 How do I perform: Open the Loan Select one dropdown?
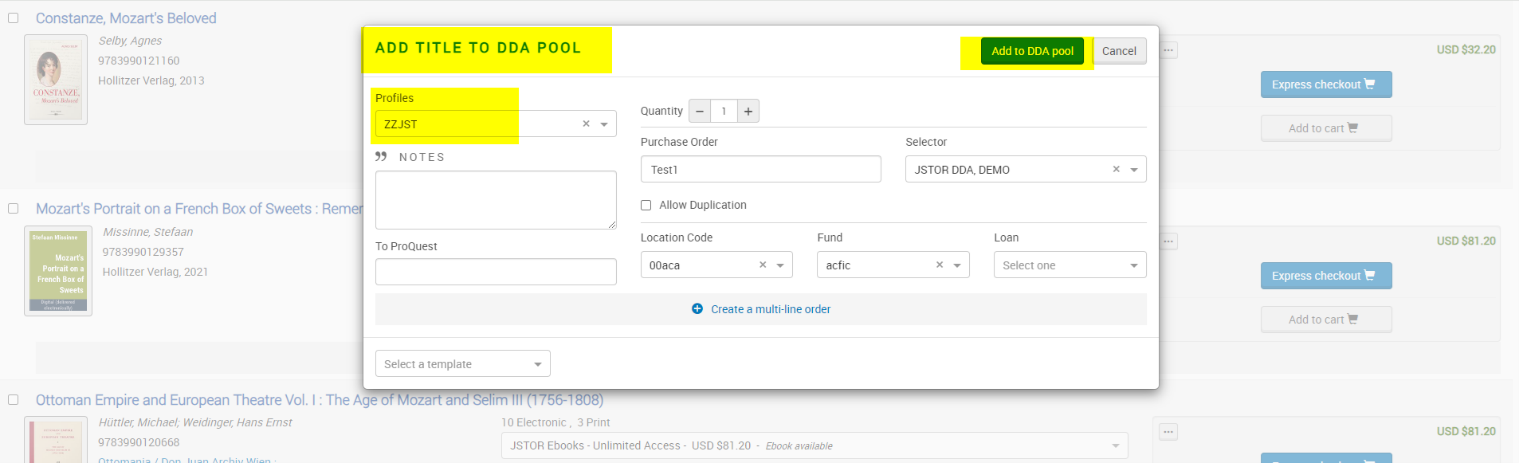[x=1070, y=265]
